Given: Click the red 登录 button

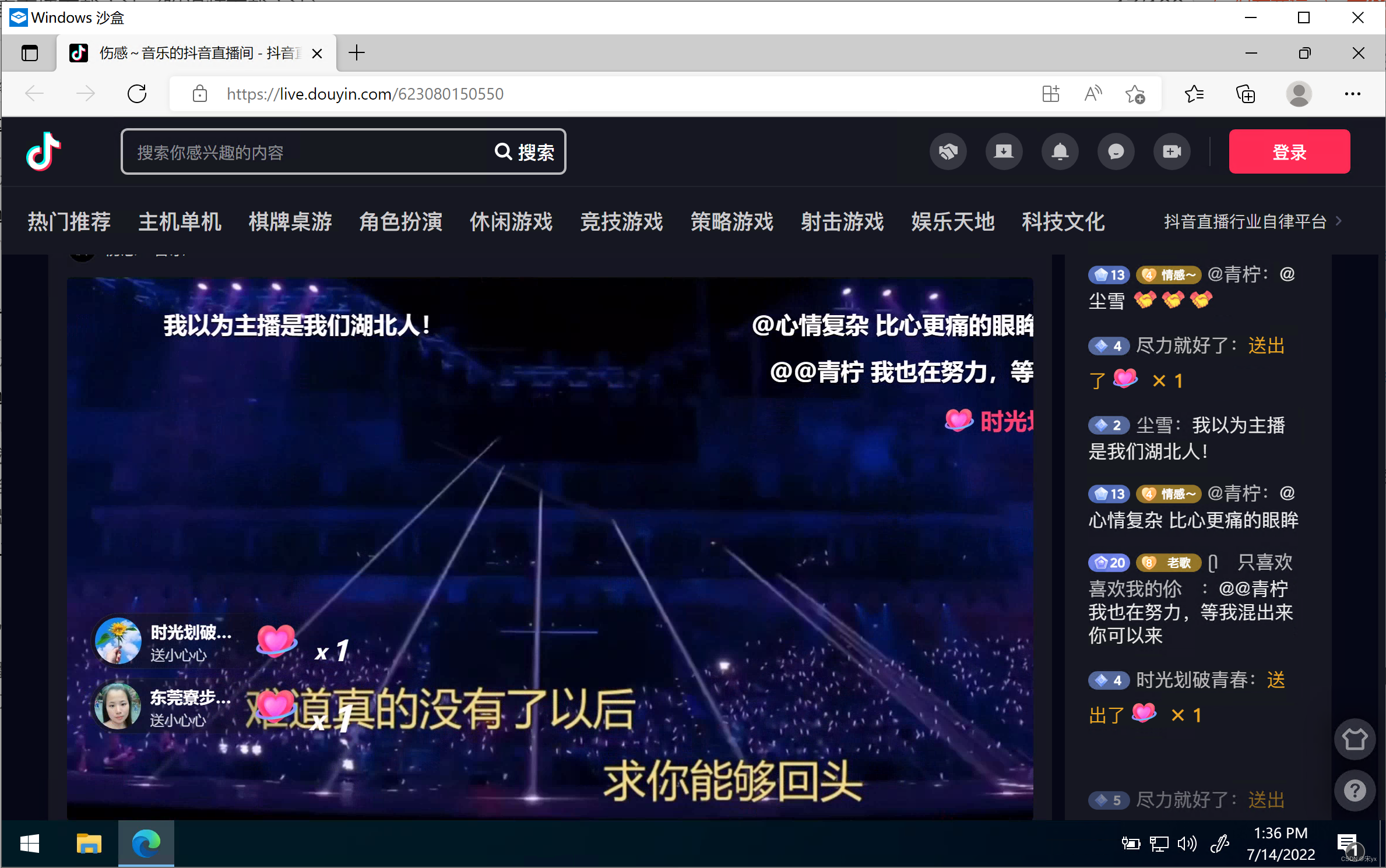Looking at the screenshot, I should [x=1289, y=151].
